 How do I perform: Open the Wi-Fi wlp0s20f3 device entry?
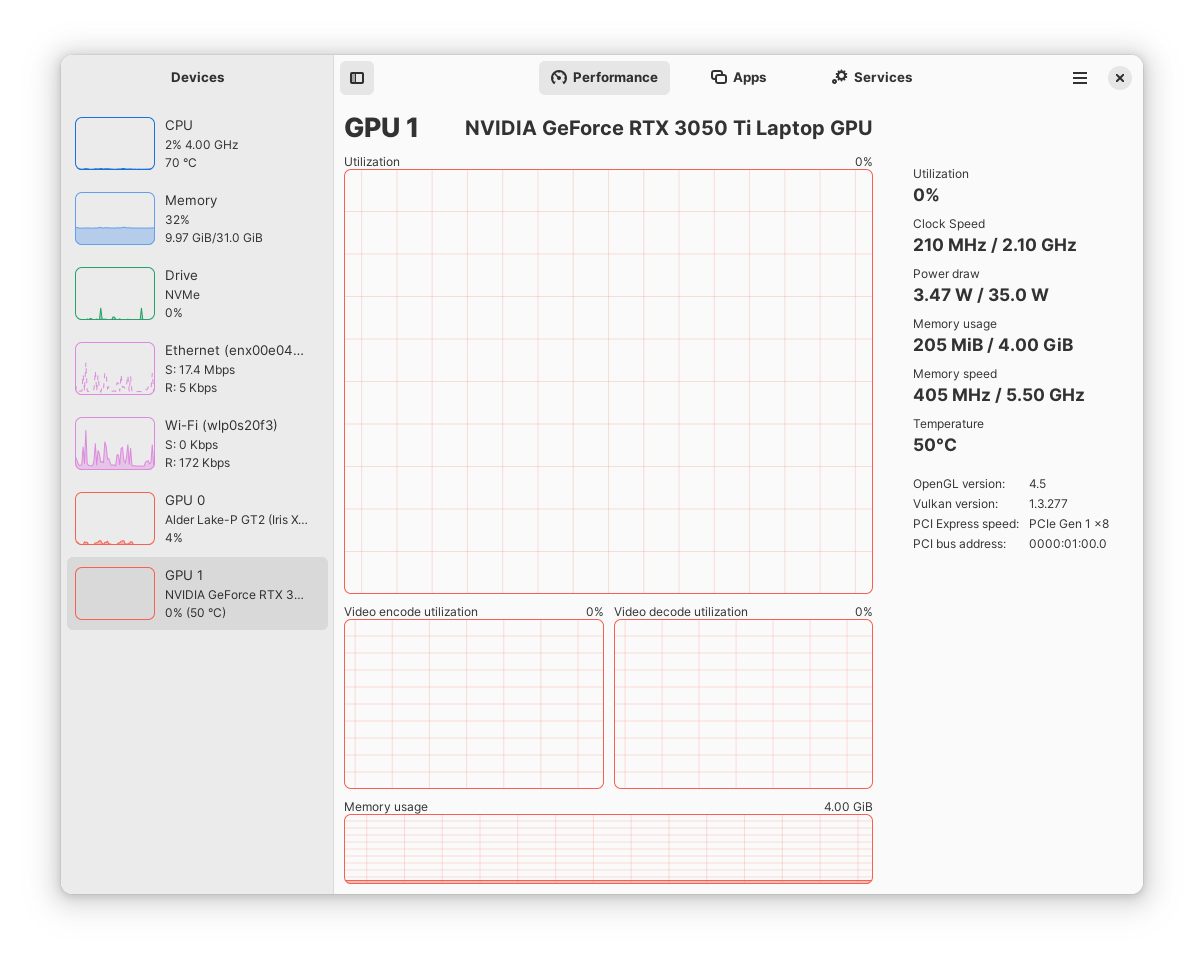pyautogui.click(x=197, y=444)
